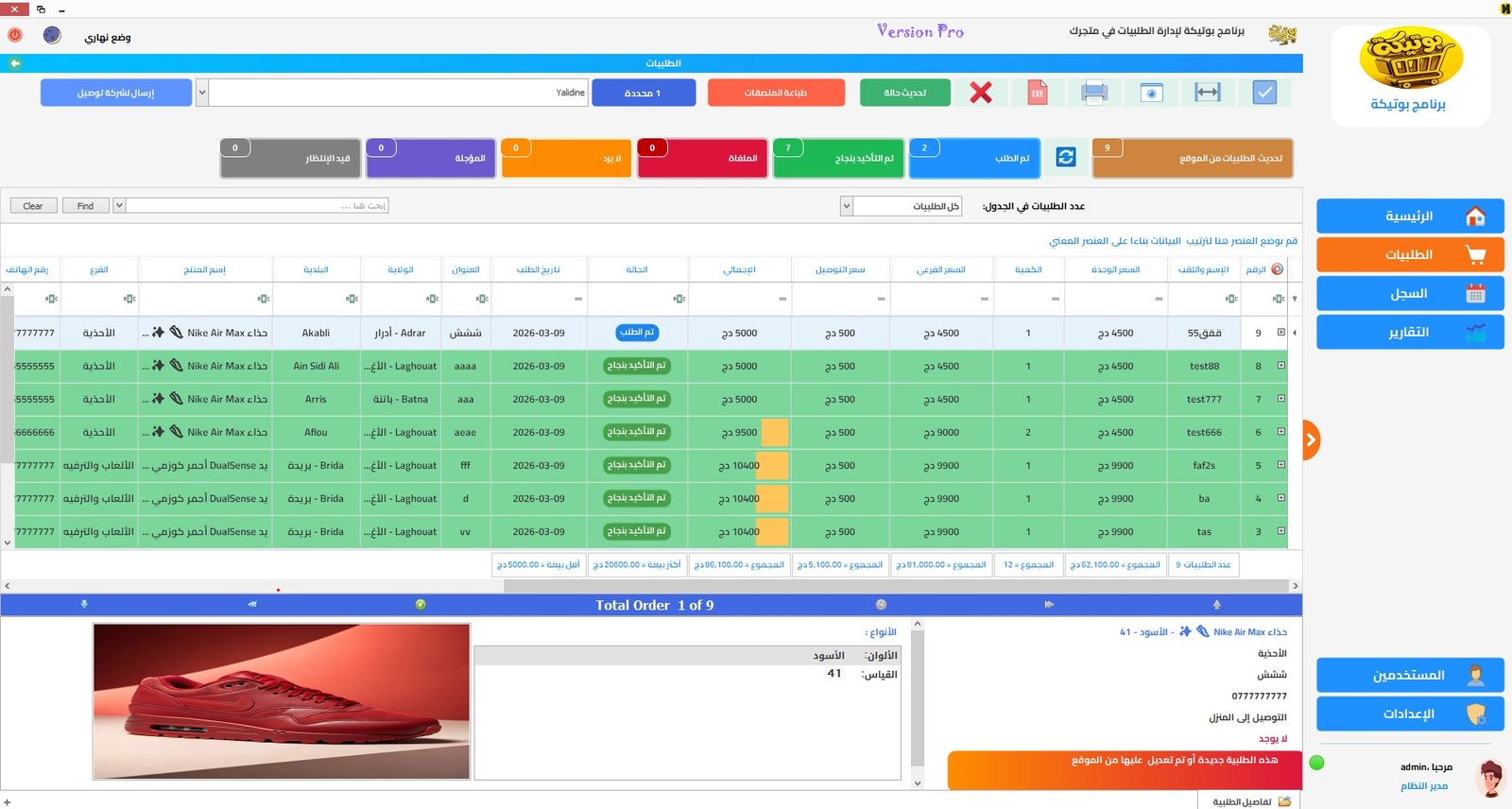
Task: Click the Clear button
Action: click(x=33, y=205)
